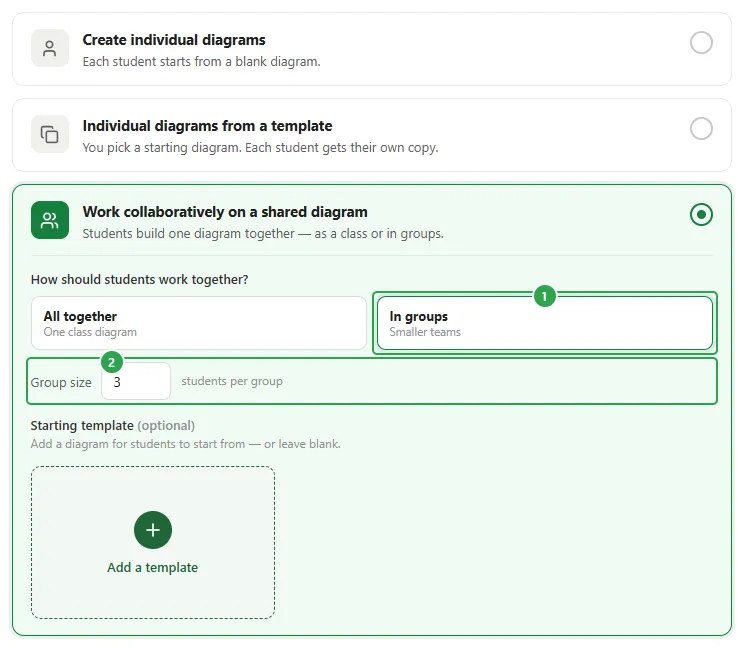Click the copy icon for template diagrams
Viewport: 744px width, 648px height.
point(50,134)
